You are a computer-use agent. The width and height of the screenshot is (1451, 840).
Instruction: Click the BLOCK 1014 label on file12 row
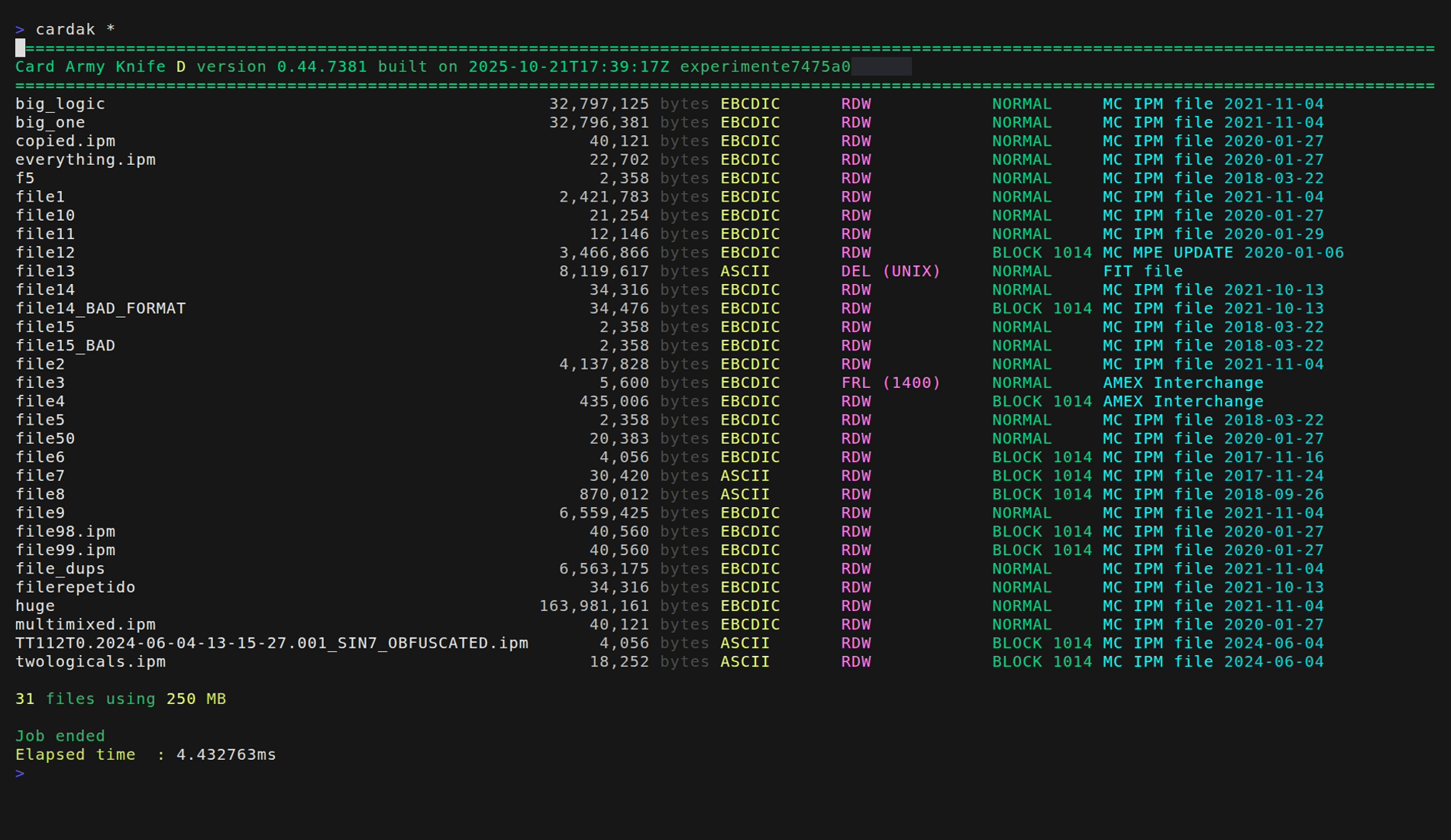coord(1042,253)
